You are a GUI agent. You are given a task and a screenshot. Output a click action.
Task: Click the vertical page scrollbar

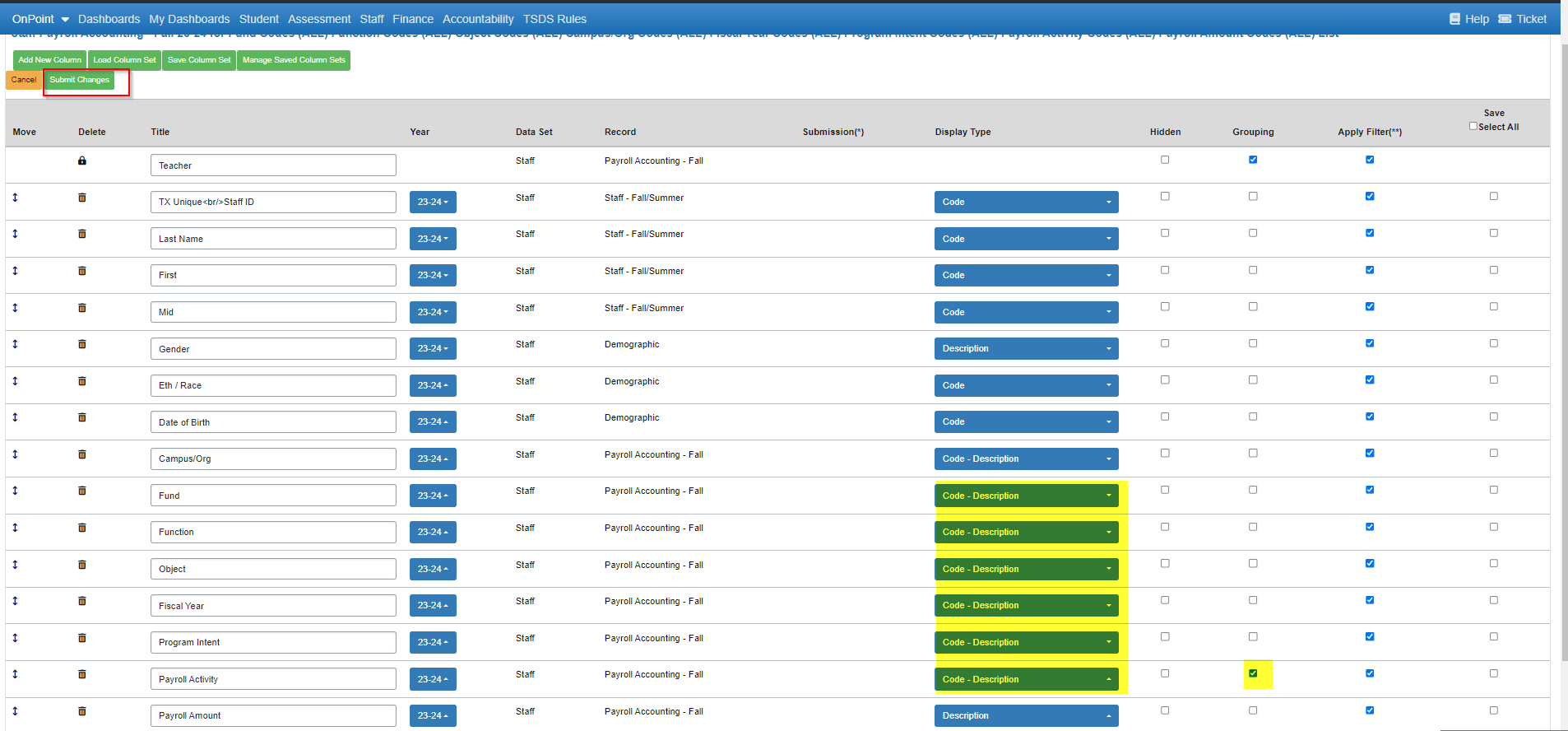click(x=1564, y=354)
